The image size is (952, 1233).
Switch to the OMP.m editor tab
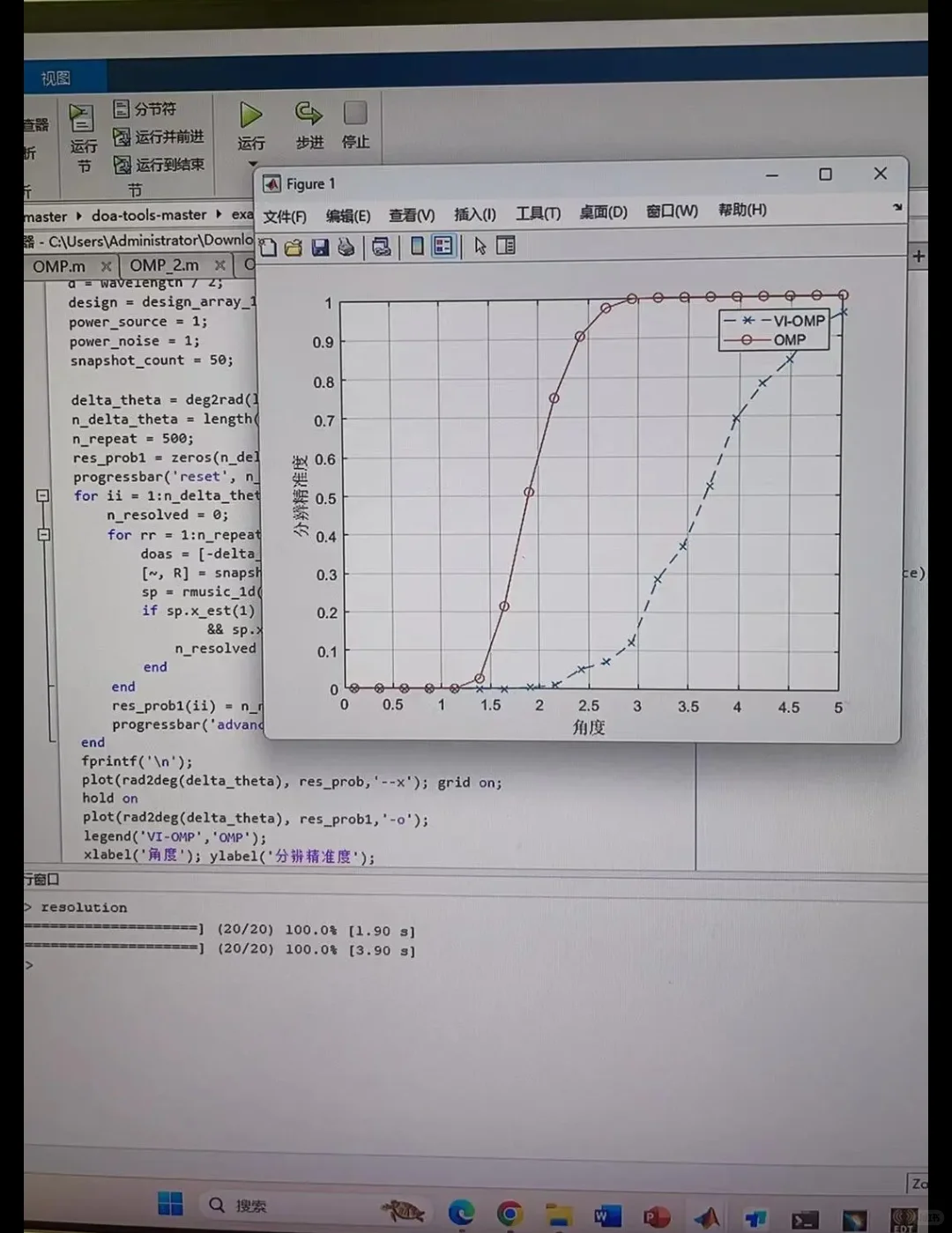click(x=59, y=265)
